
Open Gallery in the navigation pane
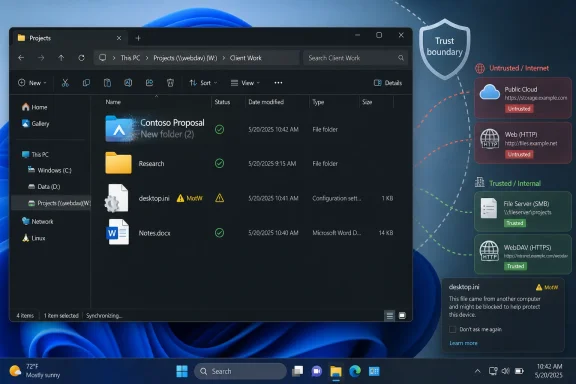35,123
